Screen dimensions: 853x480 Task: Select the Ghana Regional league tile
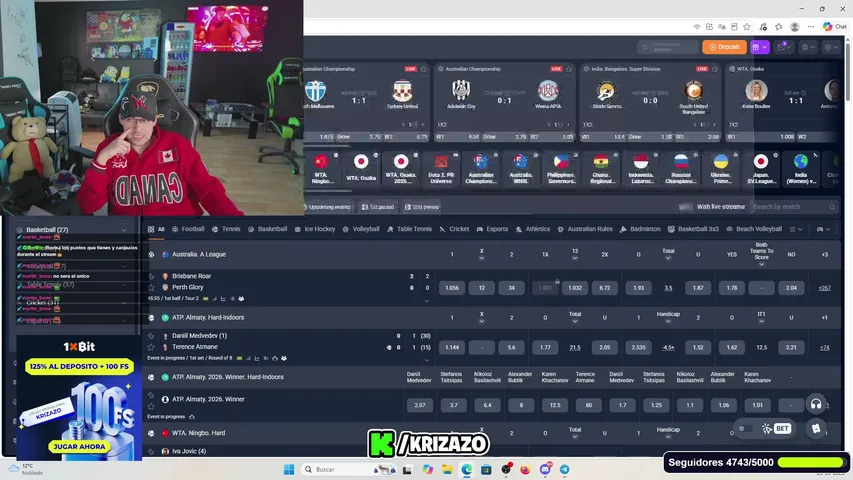[x=601, y=169]
